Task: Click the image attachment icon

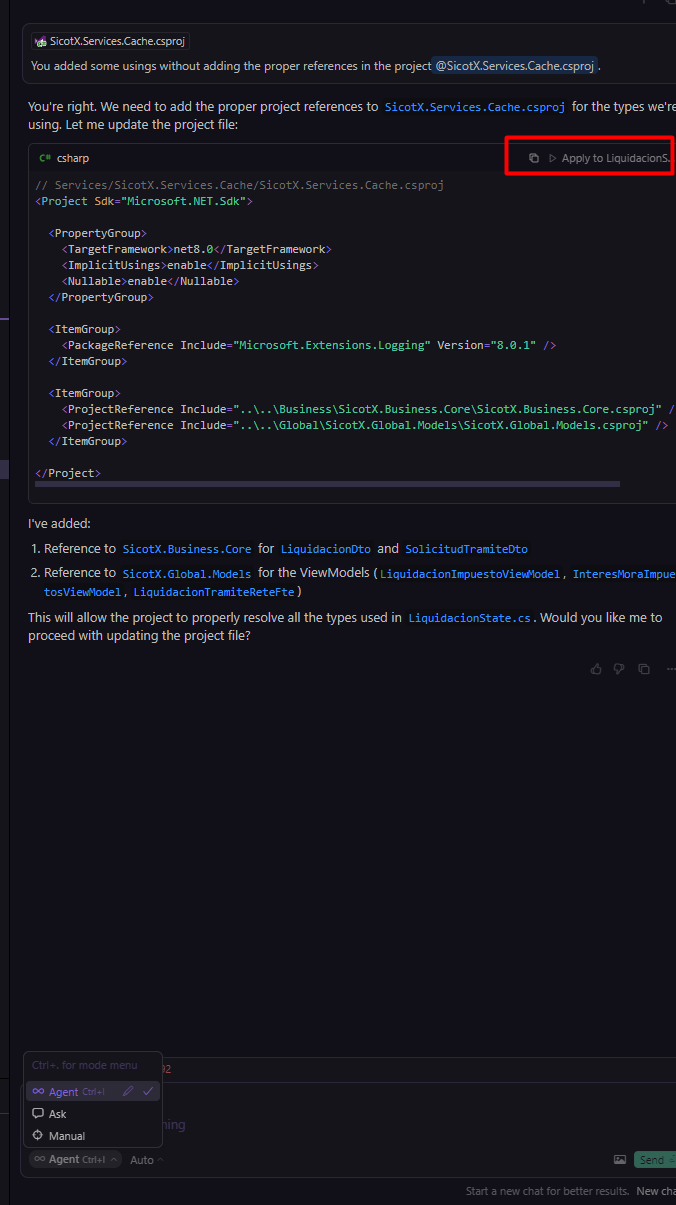Action: tap(620, 1160)
